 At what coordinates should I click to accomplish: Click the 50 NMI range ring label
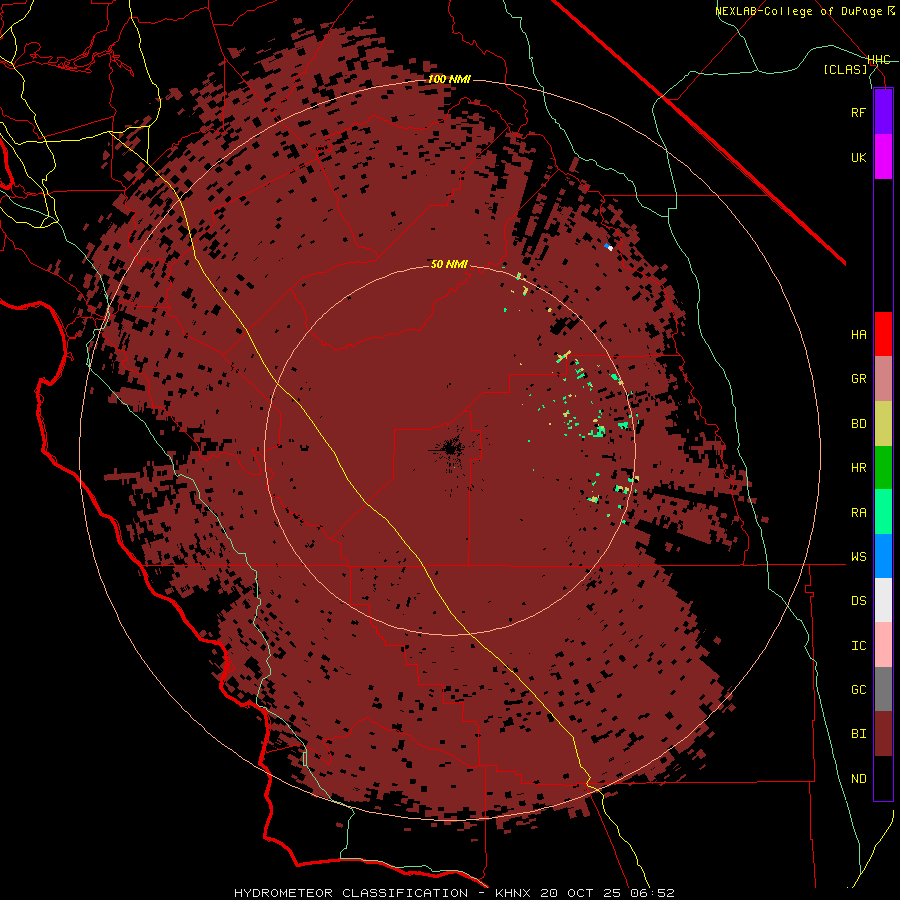coord(449,264)
